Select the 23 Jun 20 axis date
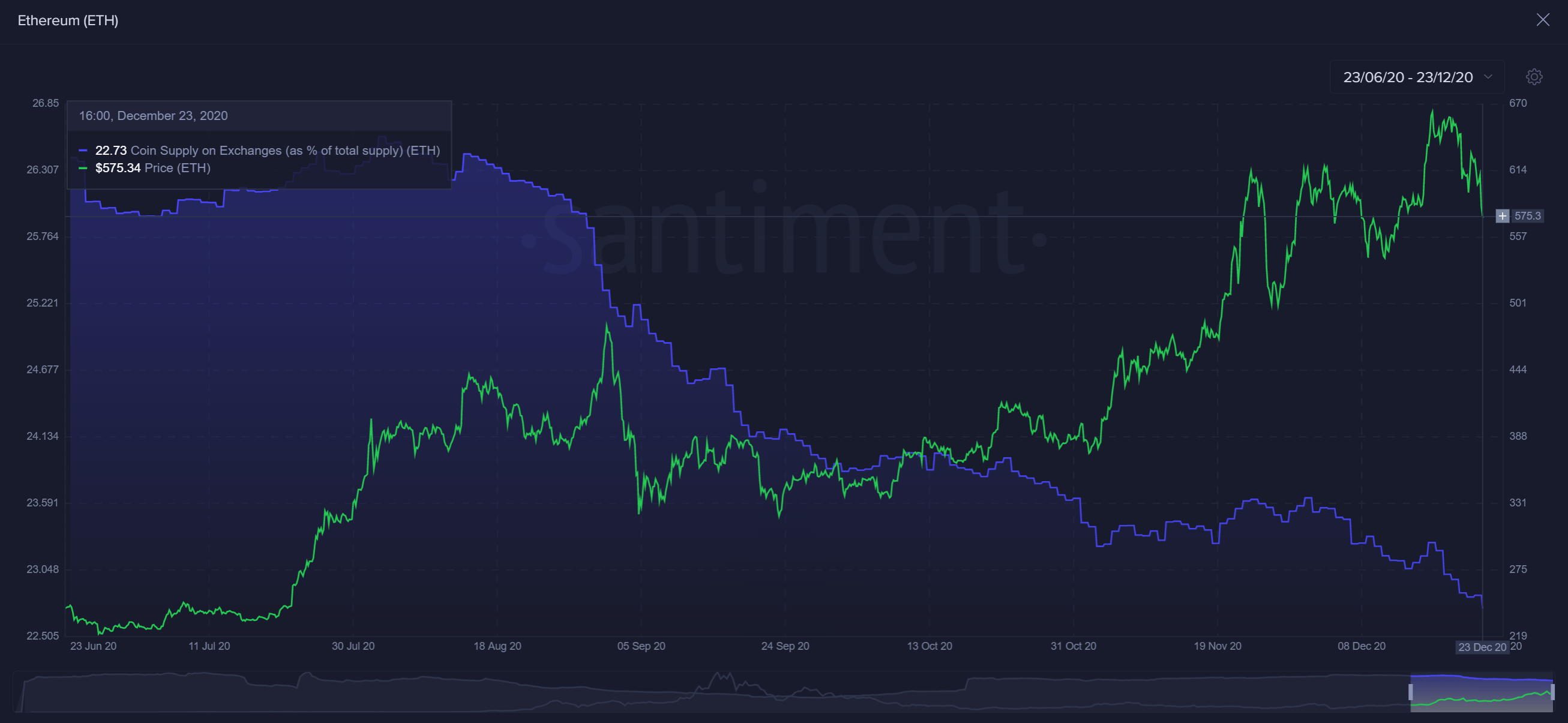 [x=93, y=646]
